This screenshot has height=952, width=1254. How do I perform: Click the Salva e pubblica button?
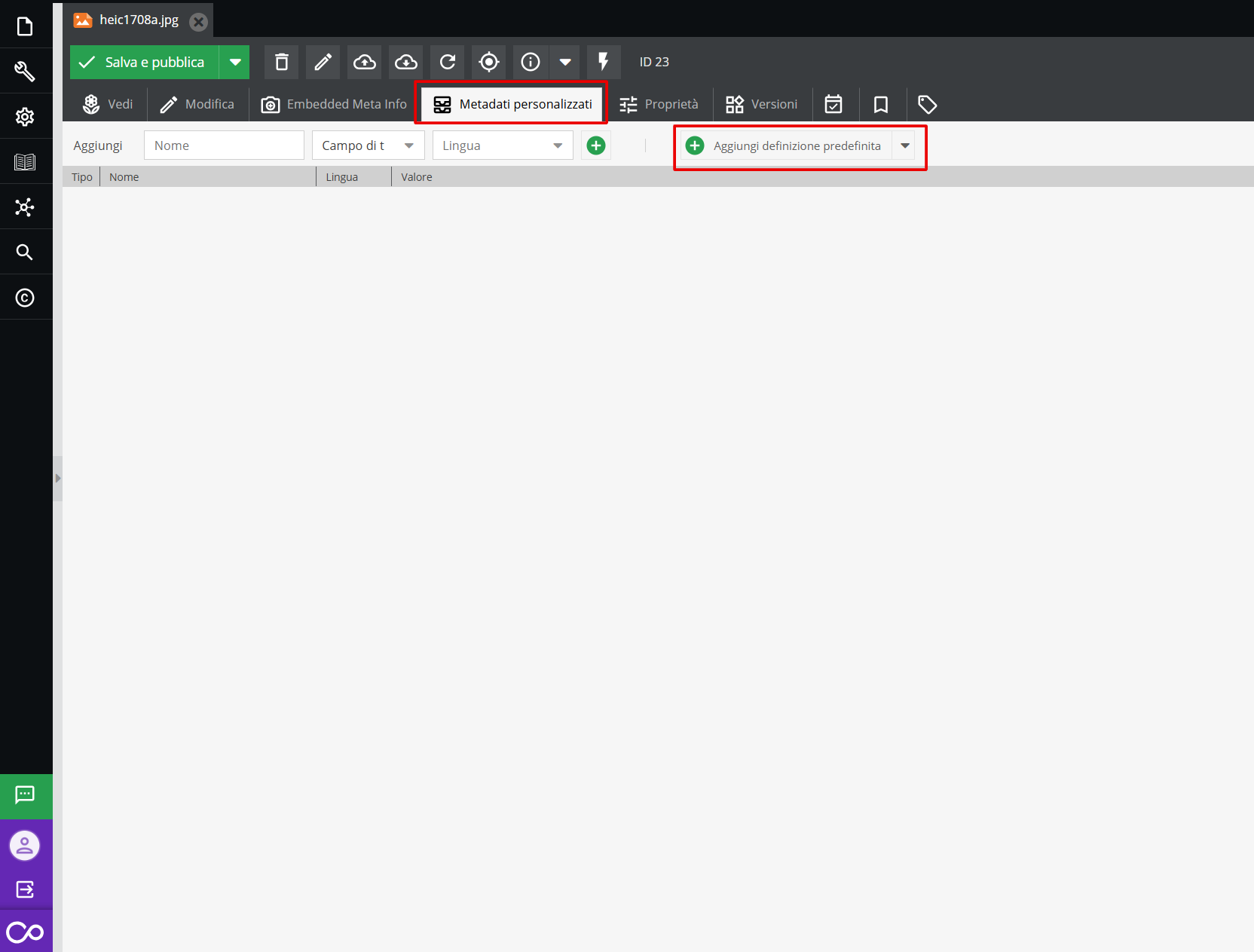point(145,62)
